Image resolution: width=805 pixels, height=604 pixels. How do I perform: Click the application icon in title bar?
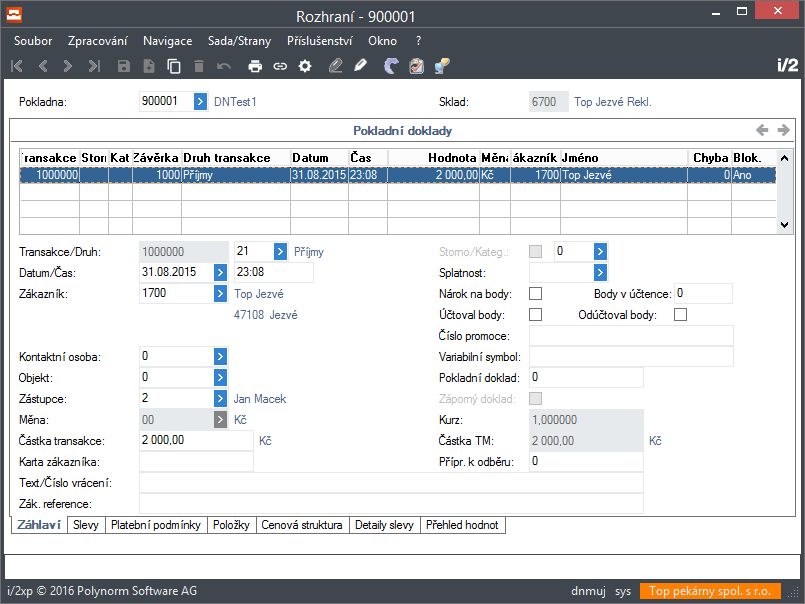click(x=14, y=14)
